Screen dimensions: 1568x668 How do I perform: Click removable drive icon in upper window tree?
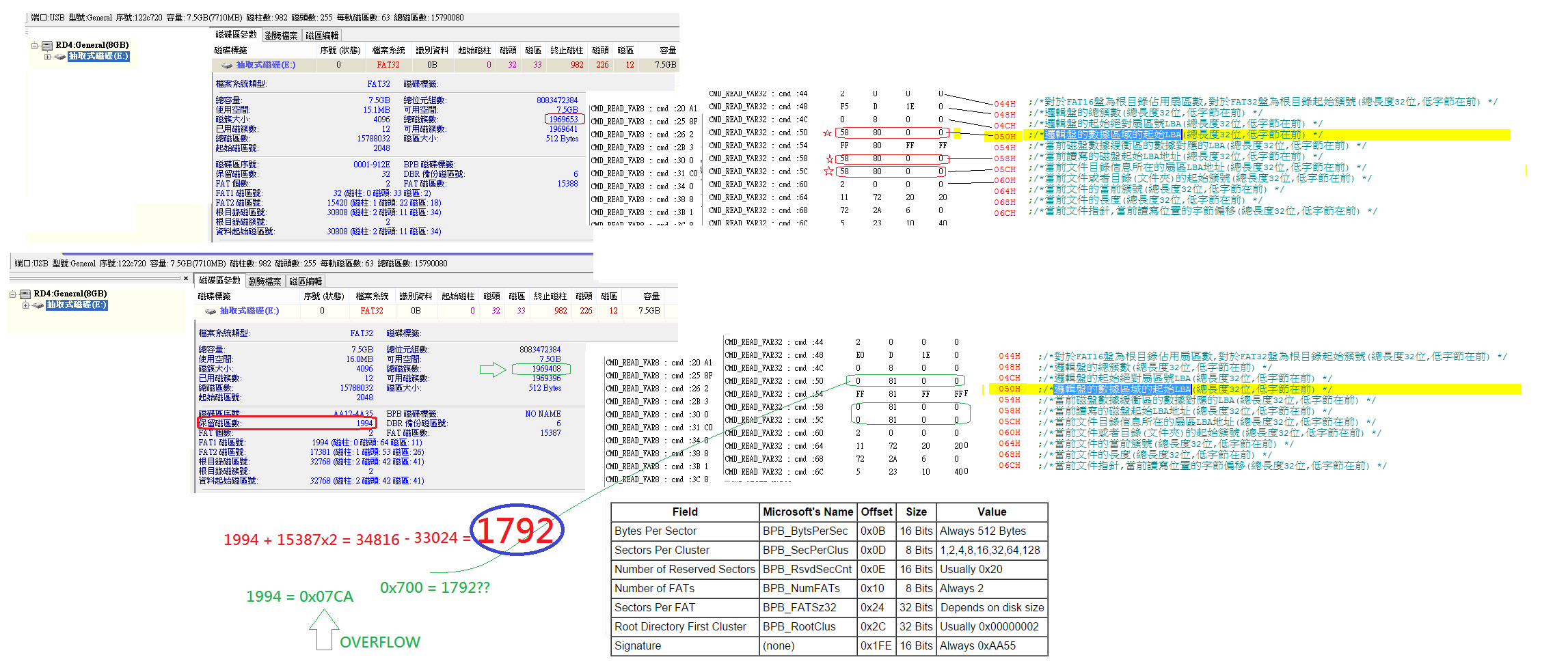[60, 56]
